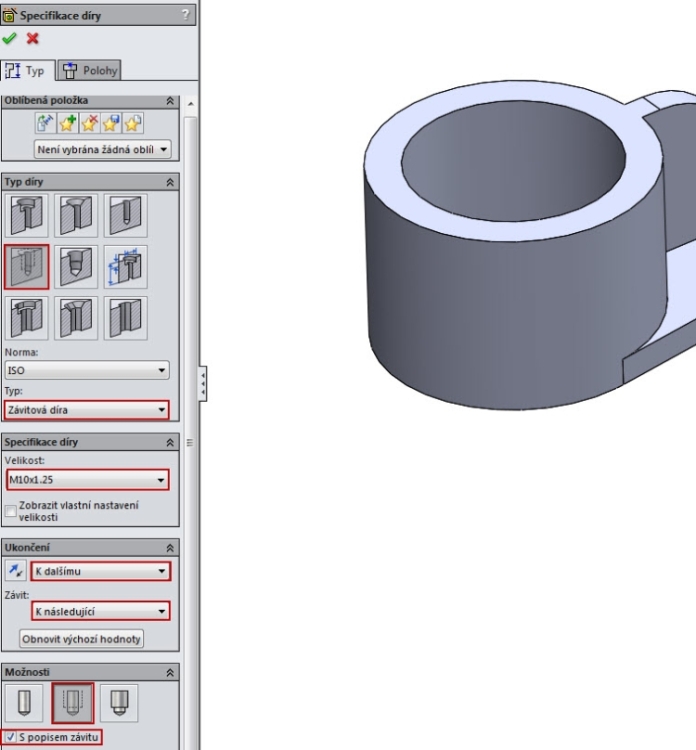Load favorite star icon
696x750 pixels.
click(133, 123)
